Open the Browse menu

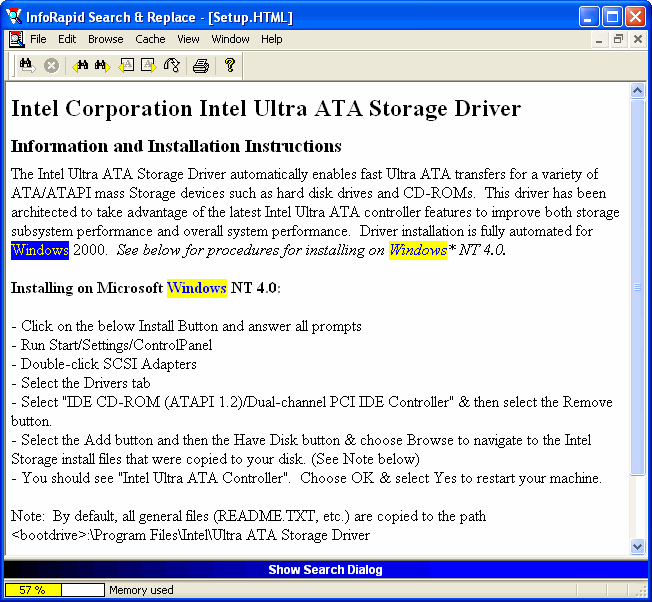106,39
